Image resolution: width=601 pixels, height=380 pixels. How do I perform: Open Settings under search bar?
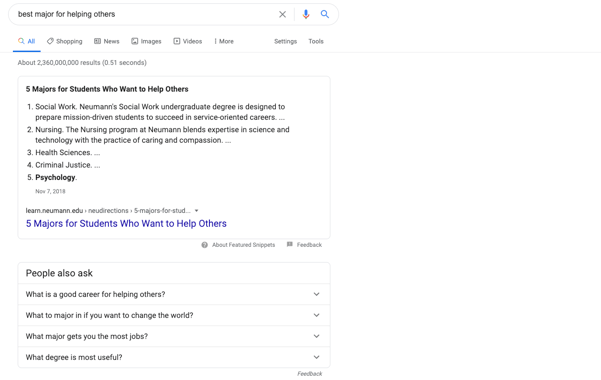285,41
